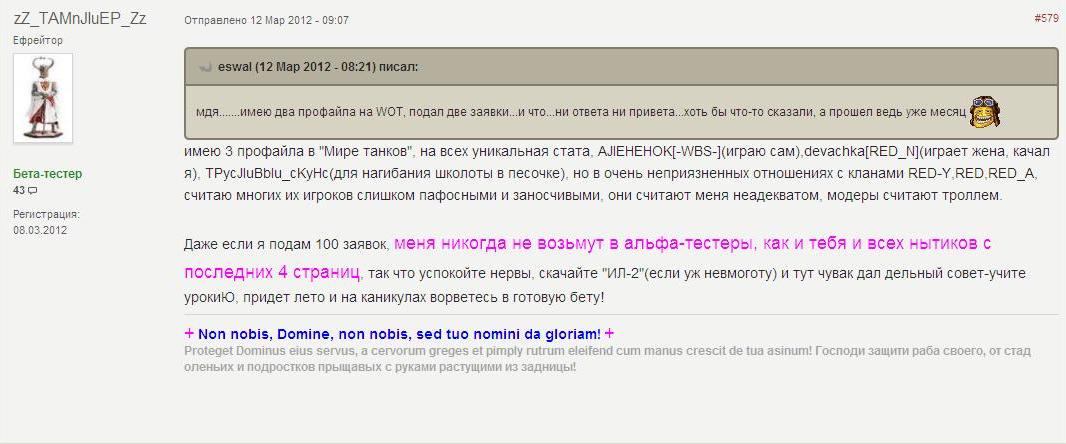Select the 'Ефрейтор' rank text
Viewport: 1066px width, 444px height.
(x=38, y=40)
